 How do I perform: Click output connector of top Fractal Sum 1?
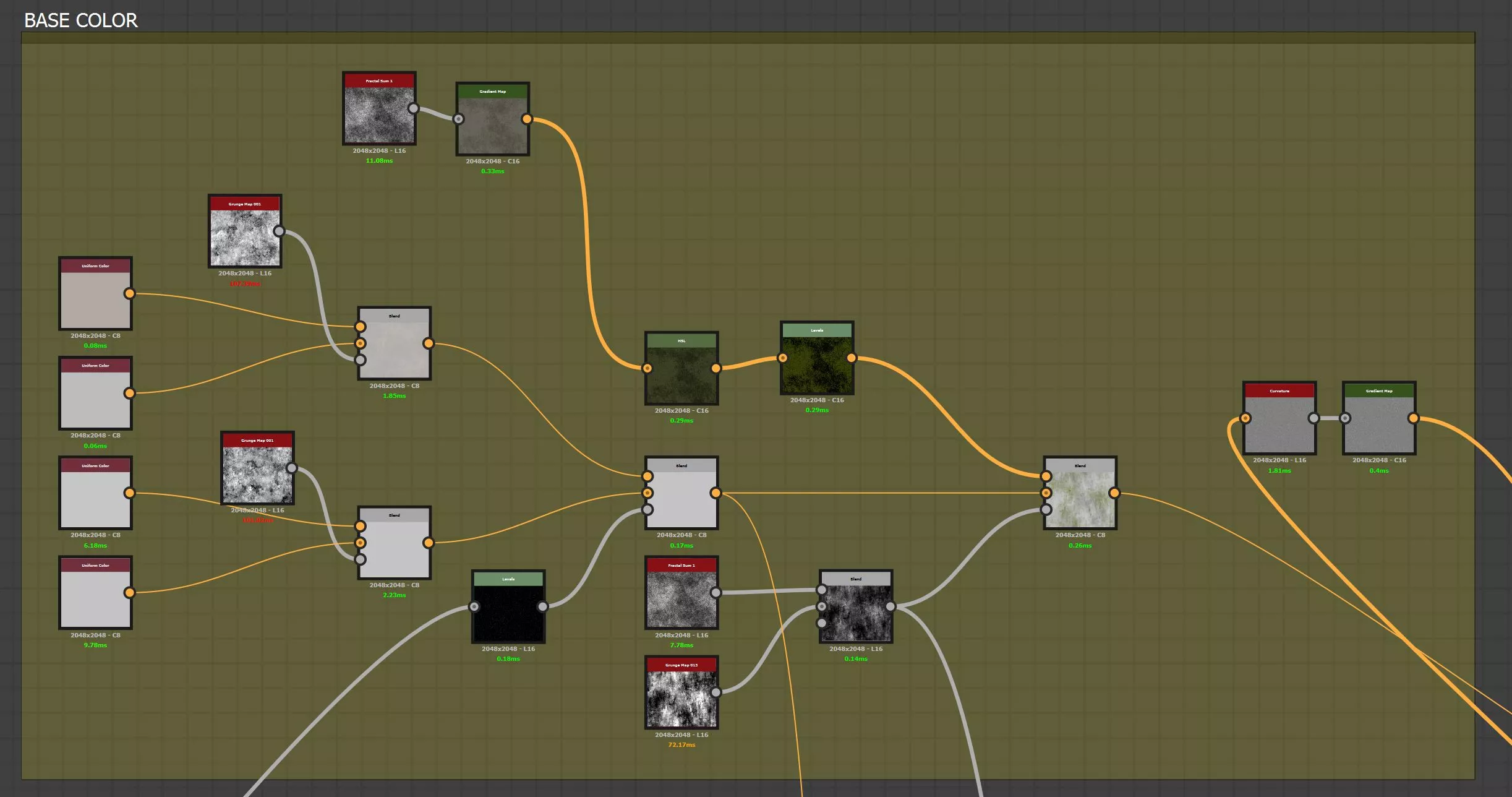click(x=413, y=108)
